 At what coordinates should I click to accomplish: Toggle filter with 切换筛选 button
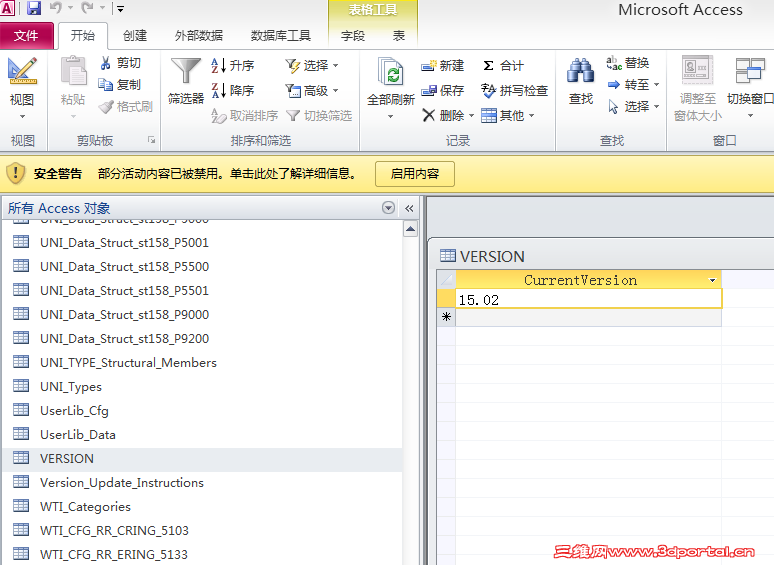(319, 115)
